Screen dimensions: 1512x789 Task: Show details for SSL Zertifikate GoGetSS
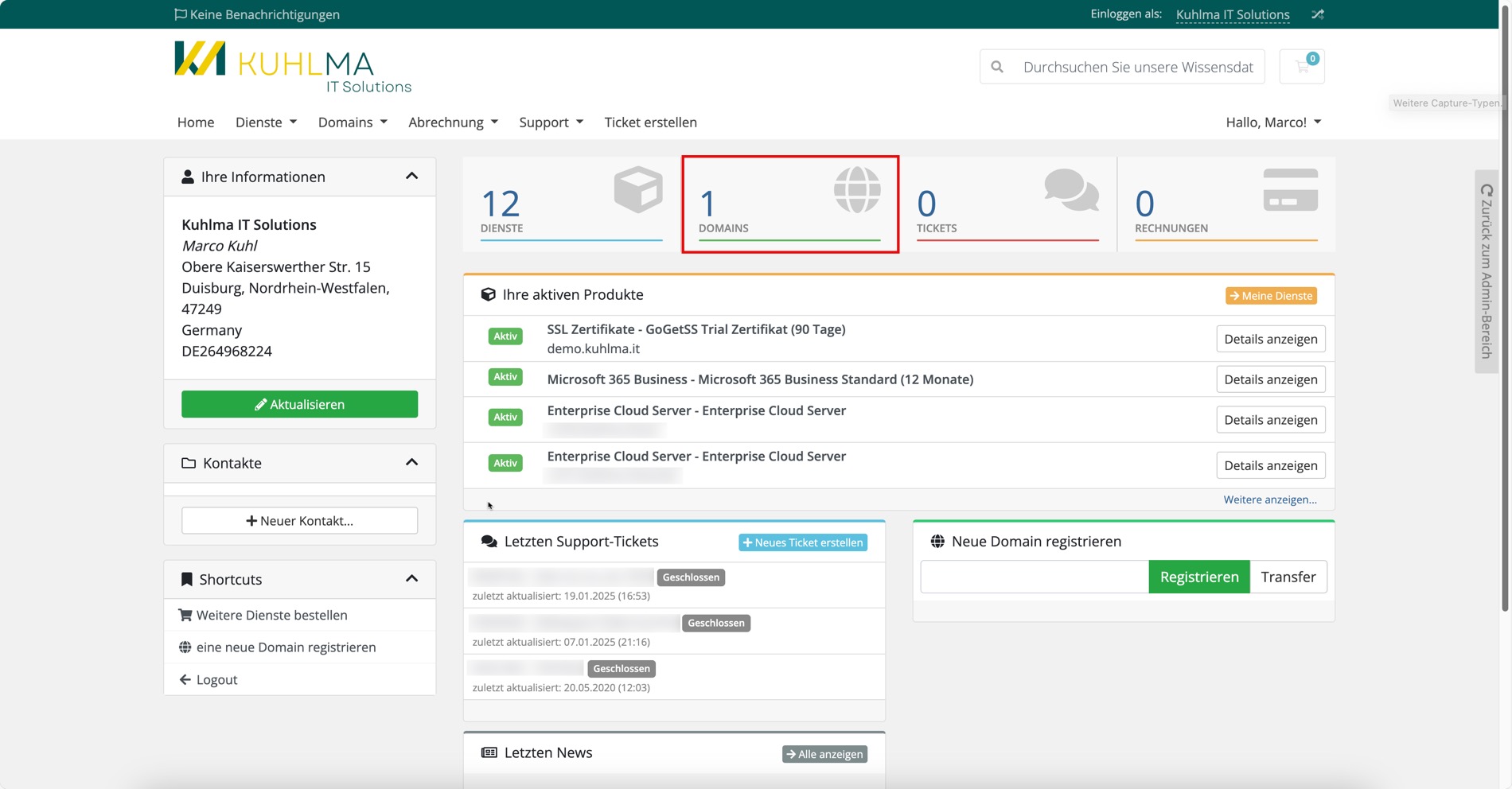click(x=1271, y=339)
